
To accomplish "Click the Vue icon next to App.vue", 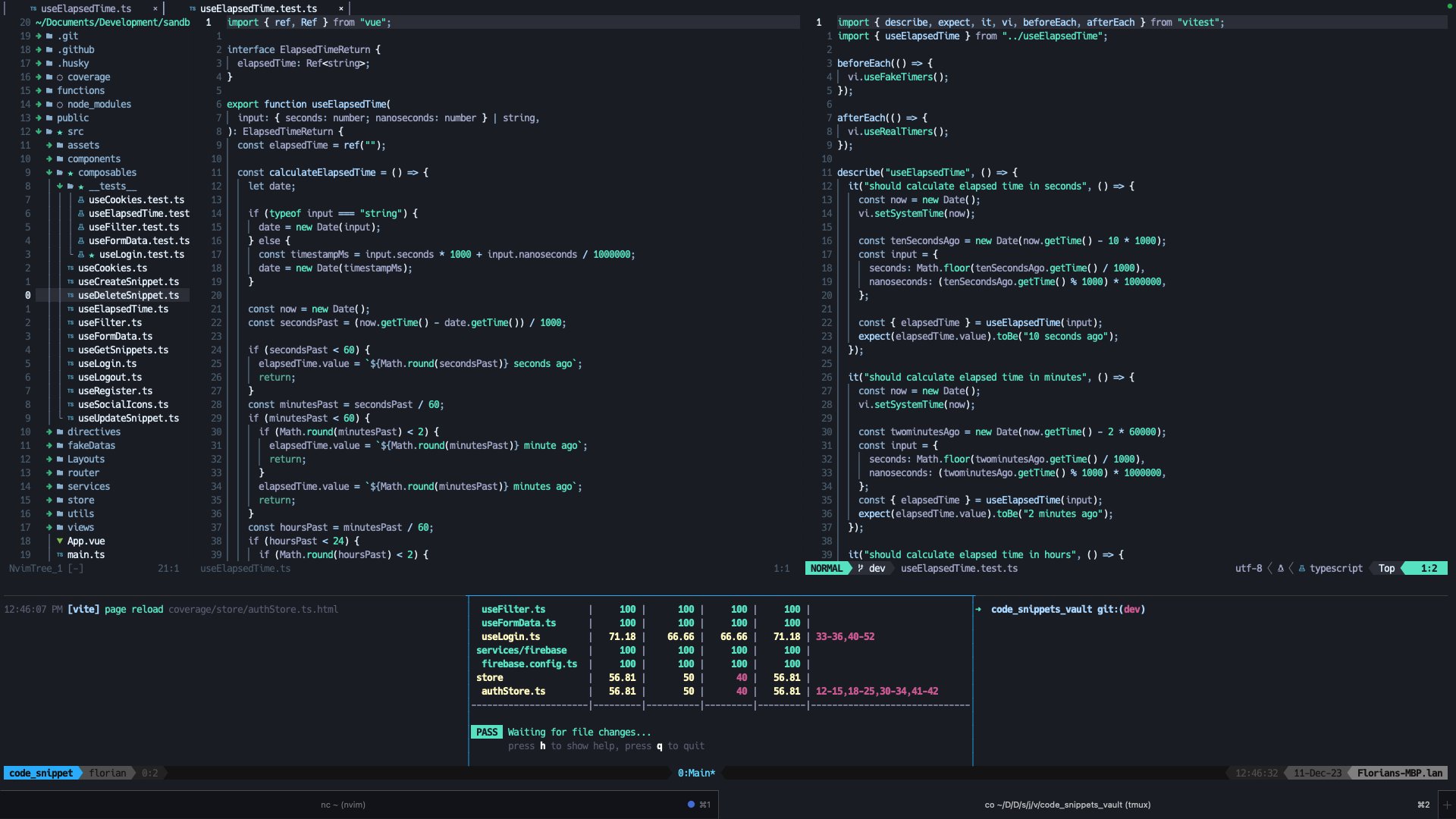I will [x=60, y=541].
